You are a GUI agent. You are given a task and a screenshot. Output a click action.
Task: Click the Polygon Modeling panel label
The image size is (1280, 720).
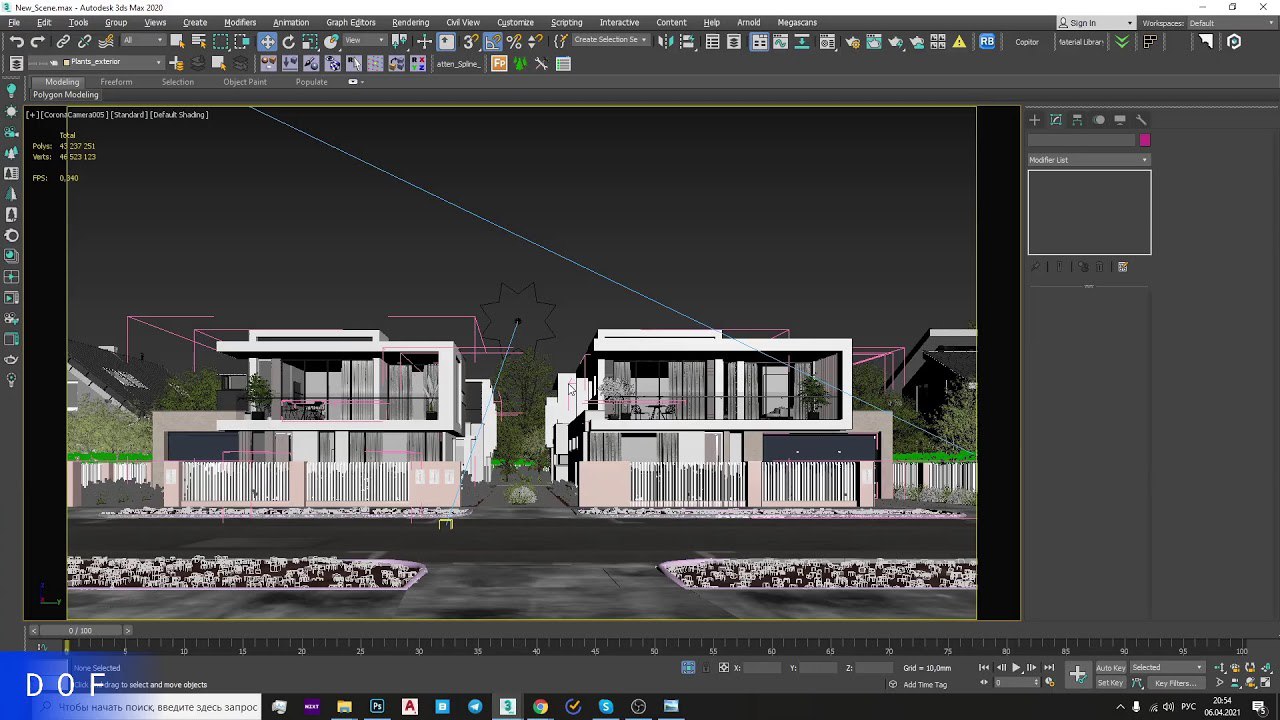pyautogui.click(x=66, y=95)
